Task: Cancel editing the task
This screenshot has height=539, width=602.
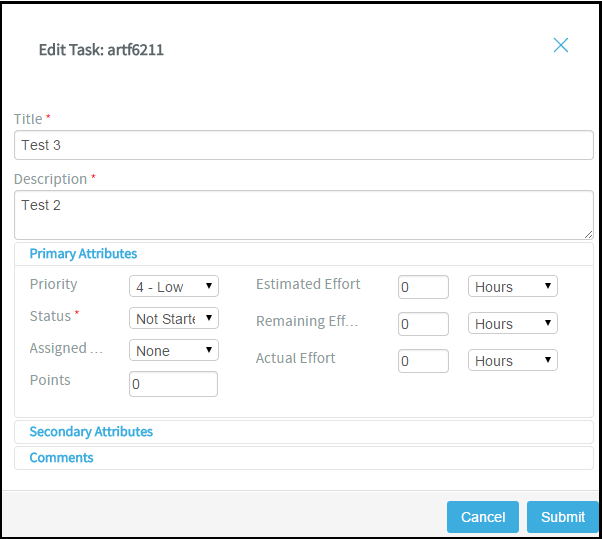Action: tap(483, 517)
